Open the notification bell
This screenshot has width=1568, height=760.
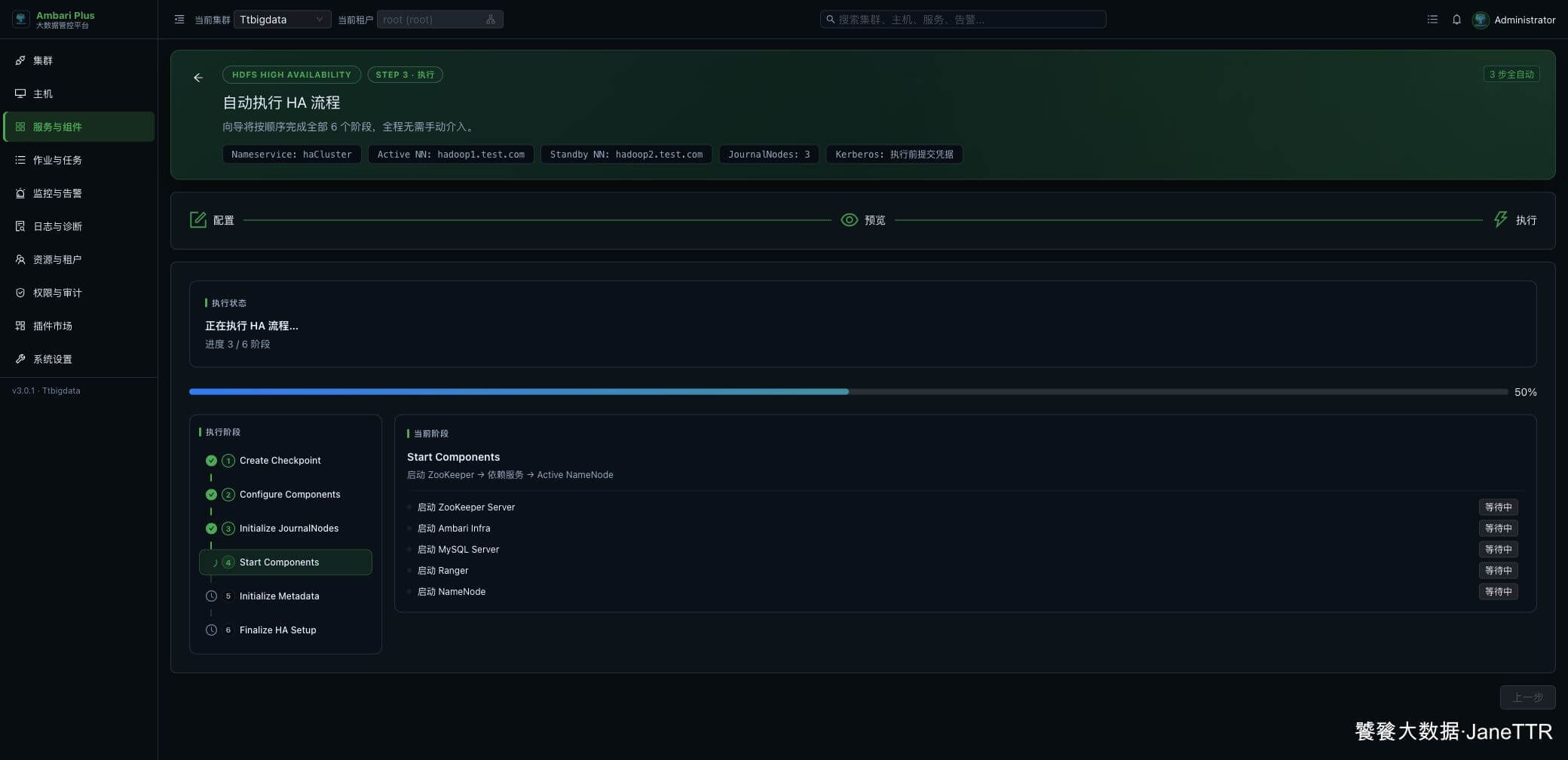pyautogui.click(x=1456, y=20)
